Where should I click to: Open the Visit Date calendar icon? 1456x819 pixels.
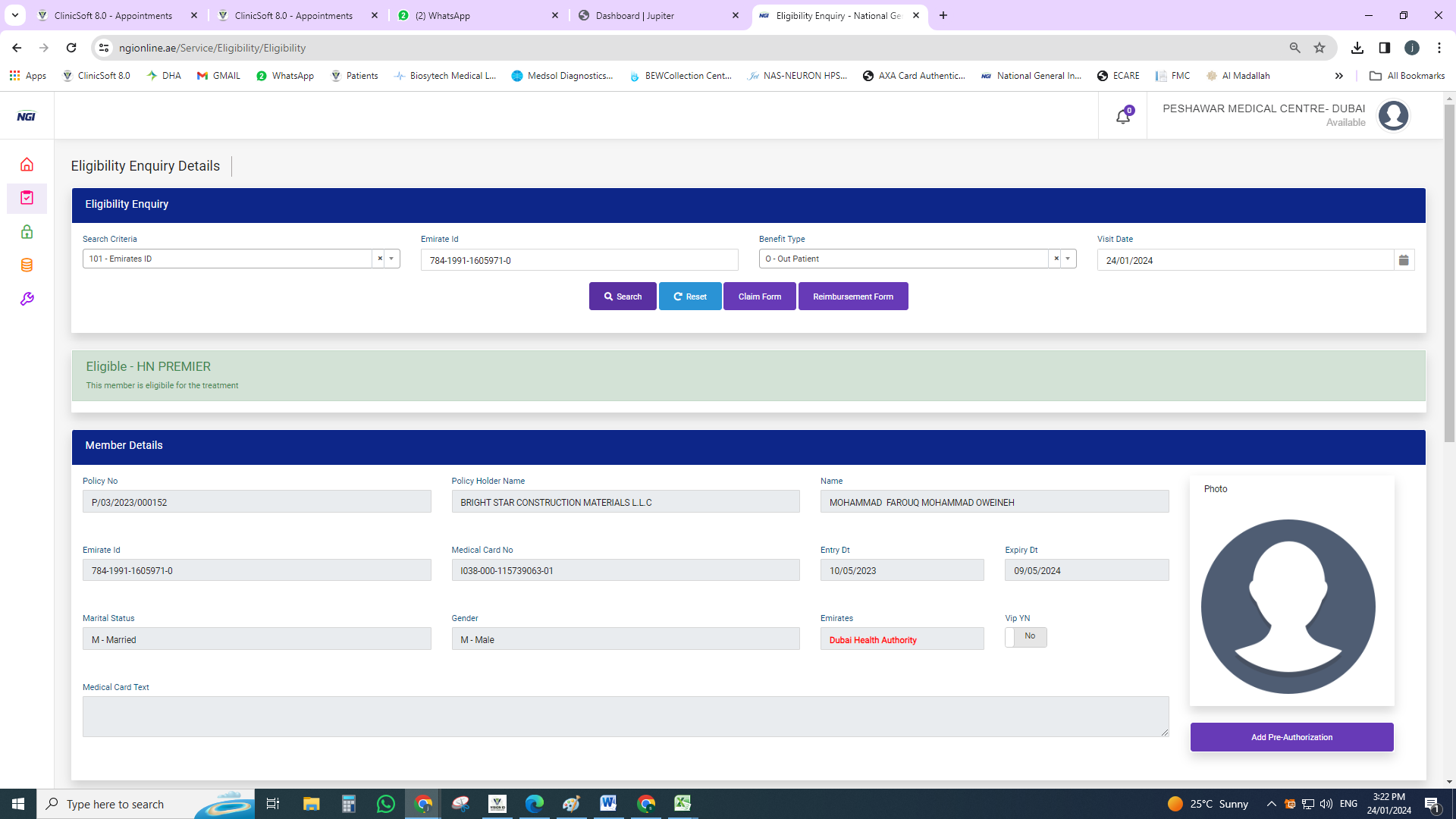click(1404, 260)
